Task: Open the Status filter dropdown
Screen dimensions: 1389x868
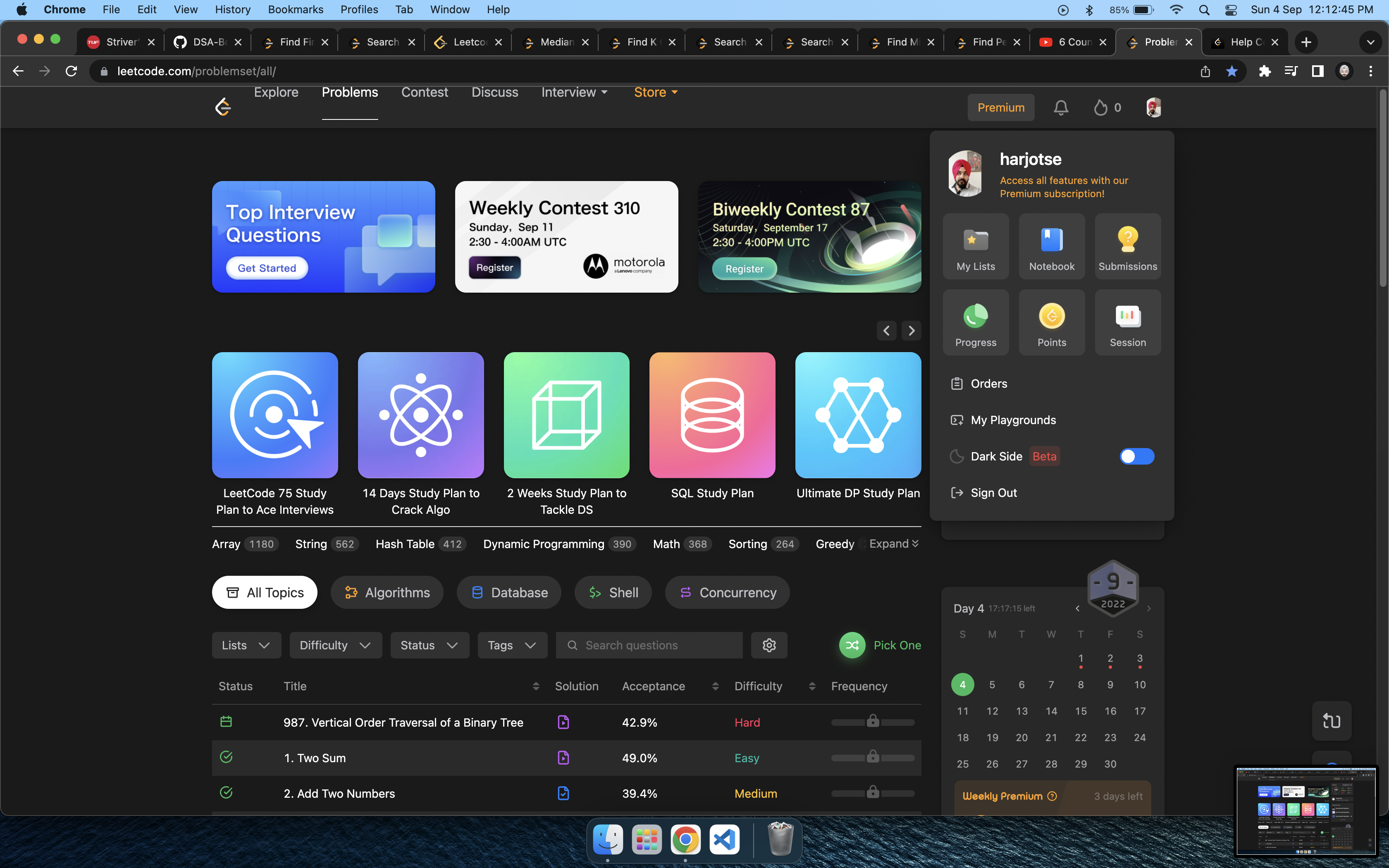Action: pos(430,645)
